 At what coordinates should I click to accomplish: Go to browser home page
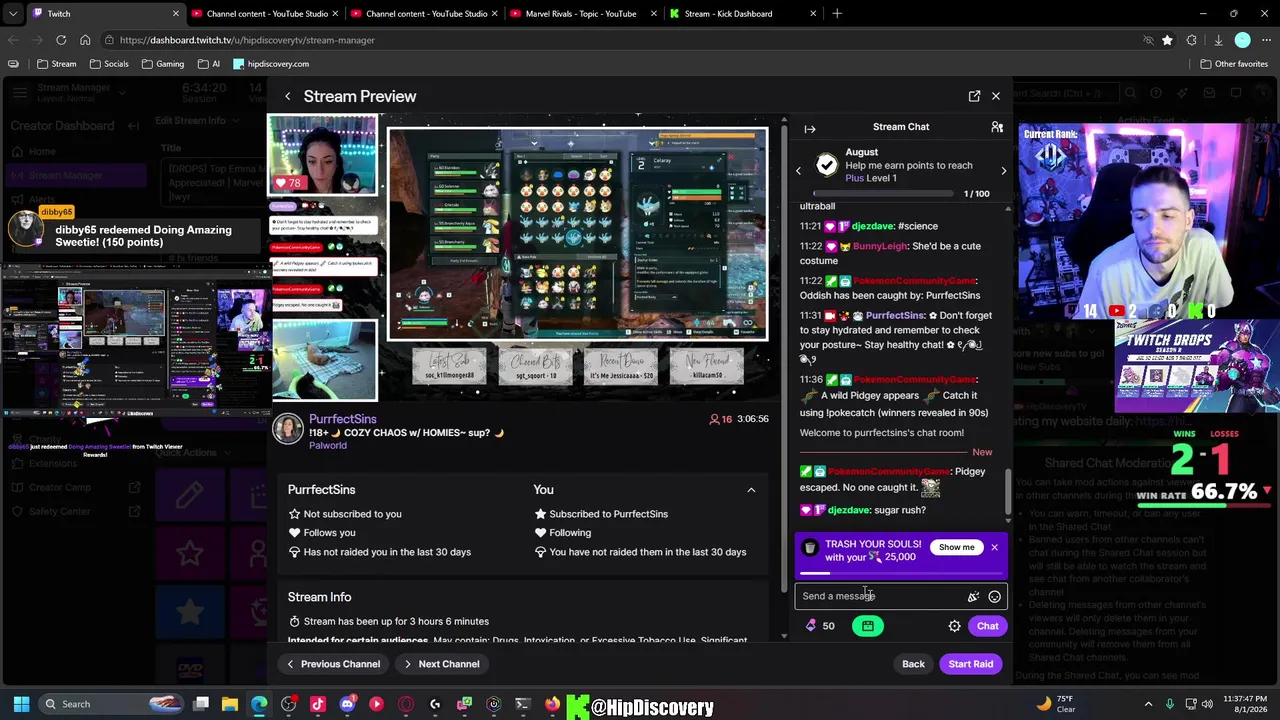pyautogui.click(x=85, y=40)
